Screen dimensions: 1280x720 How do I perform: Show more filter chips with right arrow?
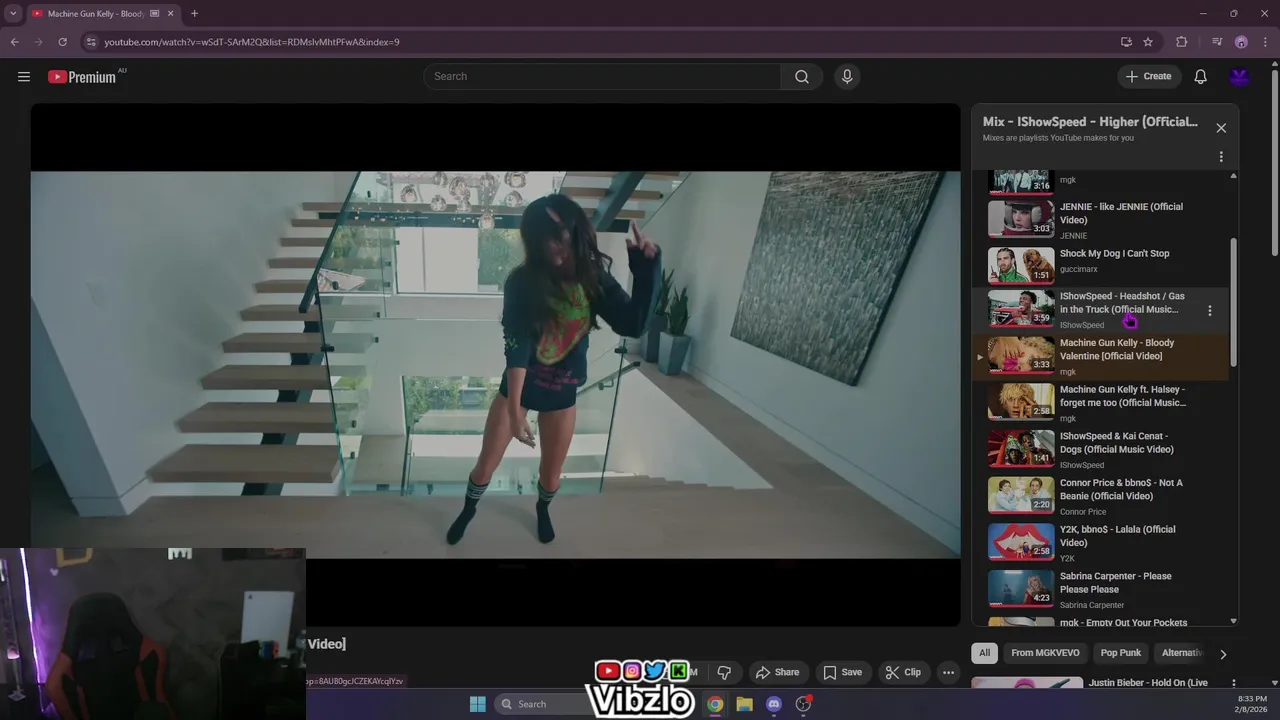(x=1222, y=654)
